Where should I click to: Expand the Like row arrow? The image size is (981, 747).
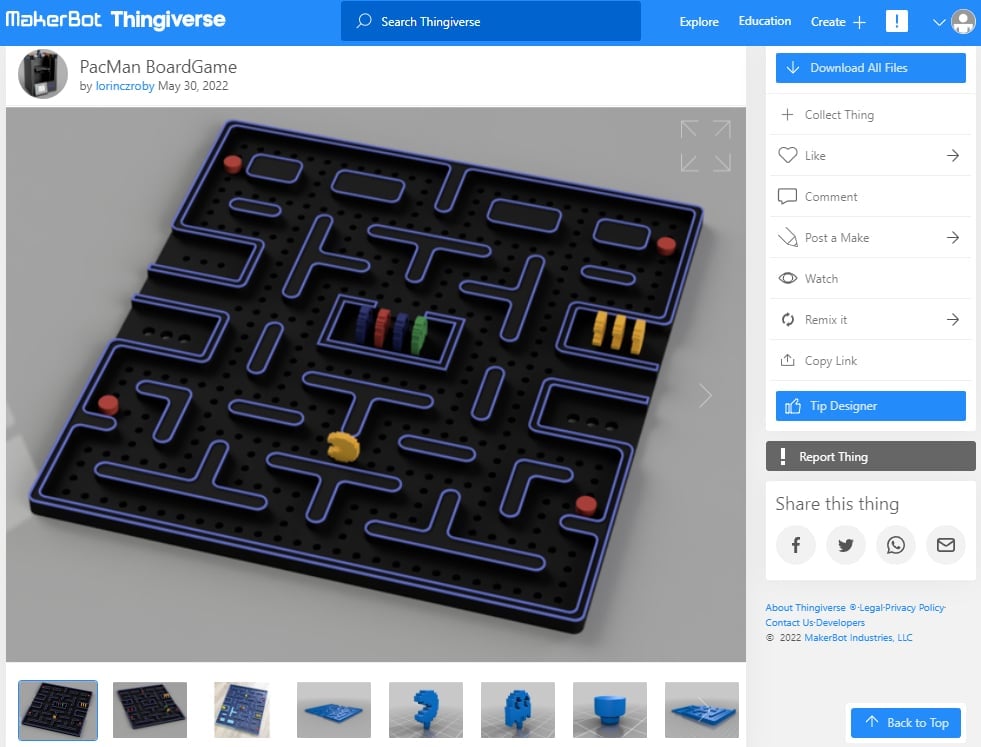click(x=952, y=155)
